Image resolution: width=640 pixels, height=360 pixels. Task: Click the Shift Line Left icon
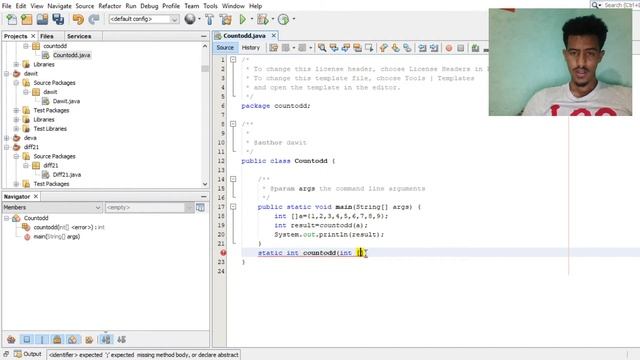coord(422,48)
